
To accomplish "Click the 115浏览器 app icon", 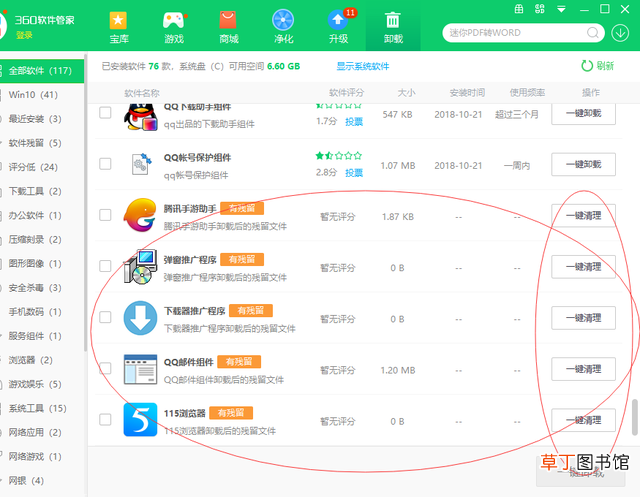I will pos(140,420).
